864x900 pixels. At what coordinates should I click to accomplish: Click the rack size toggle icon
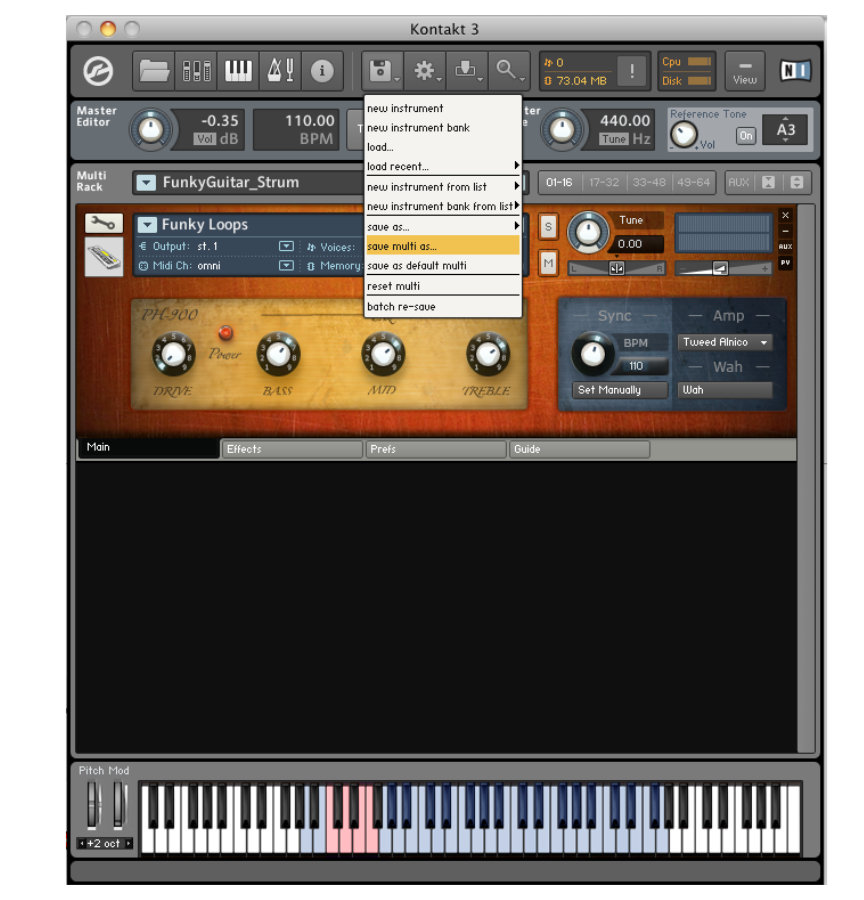797,183
